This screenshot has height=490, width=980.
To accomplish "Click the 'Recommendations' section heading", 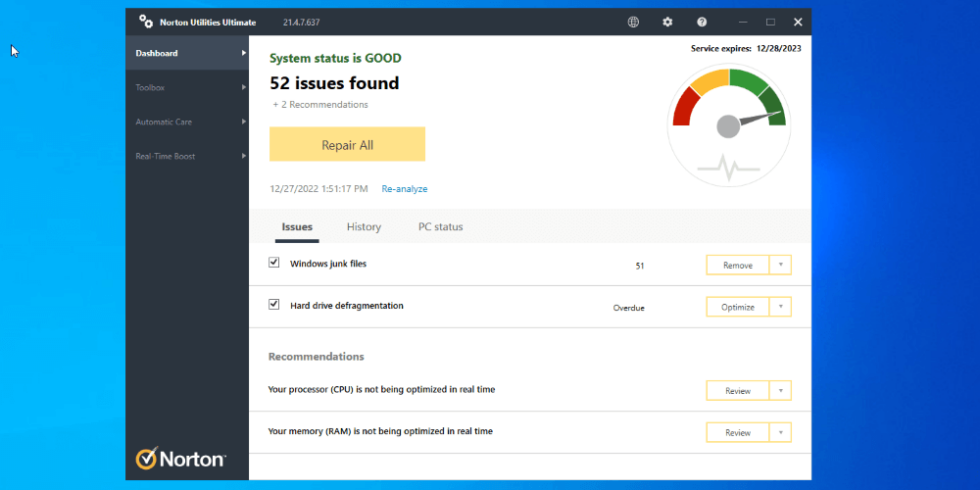I will point(316,356).
